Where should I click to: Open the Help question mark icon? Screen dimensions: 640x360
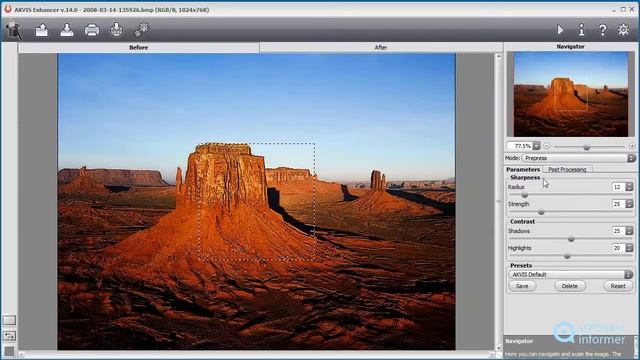(602, 30)
